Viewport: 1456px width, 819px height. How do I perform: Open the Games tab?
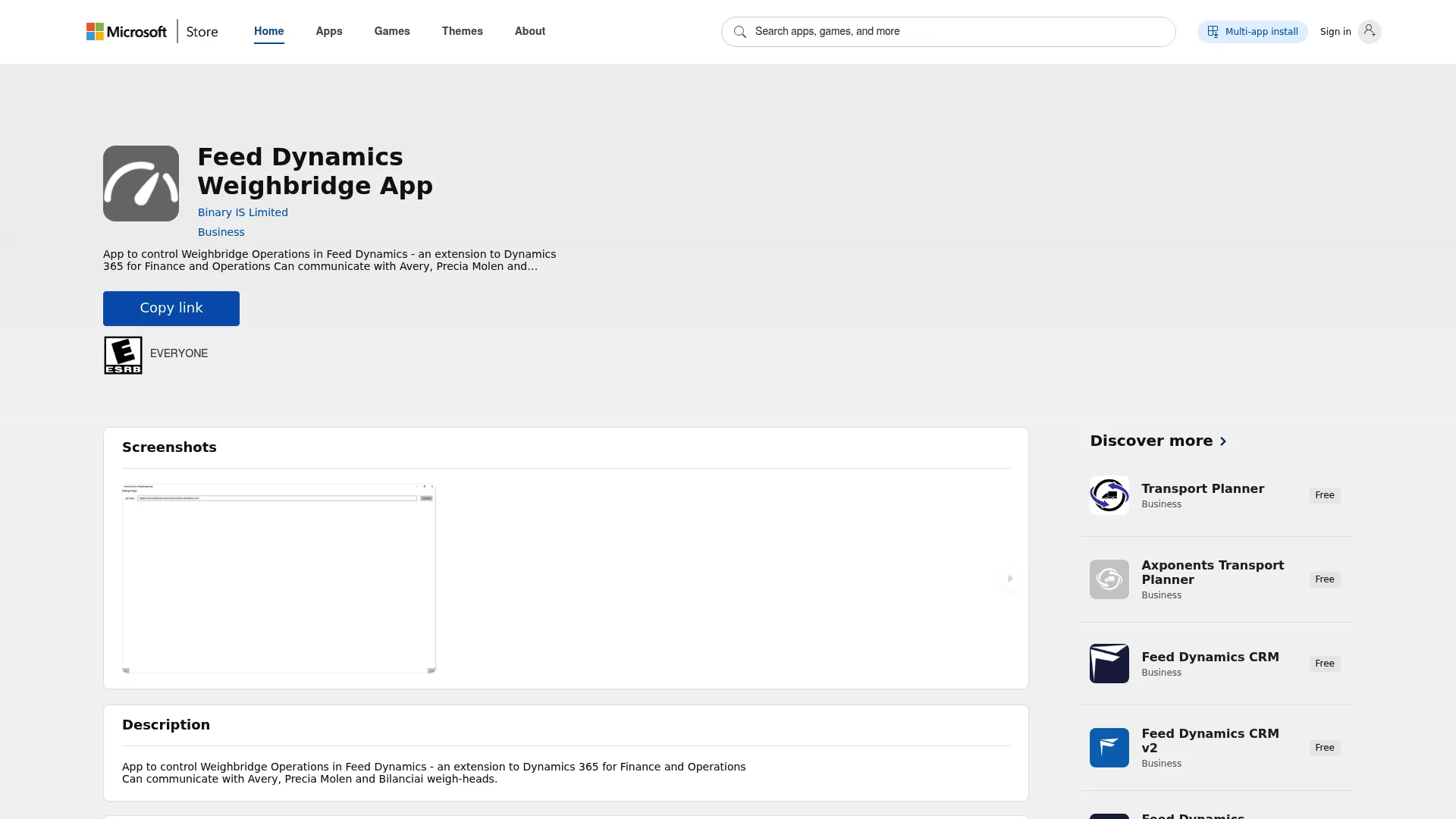392,31
